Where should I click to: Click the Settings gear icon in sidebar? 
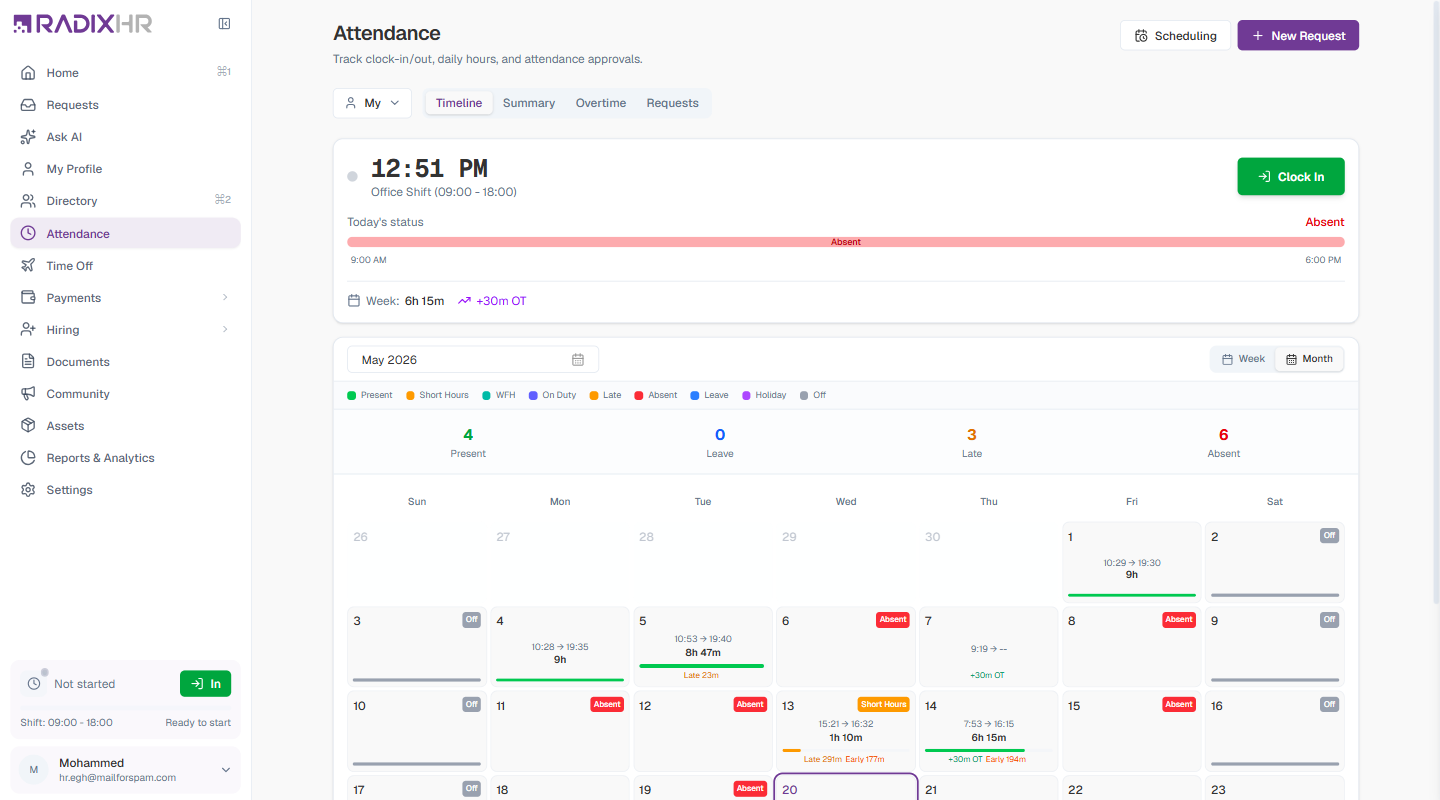pyautogui.click(x=28, y=490)
